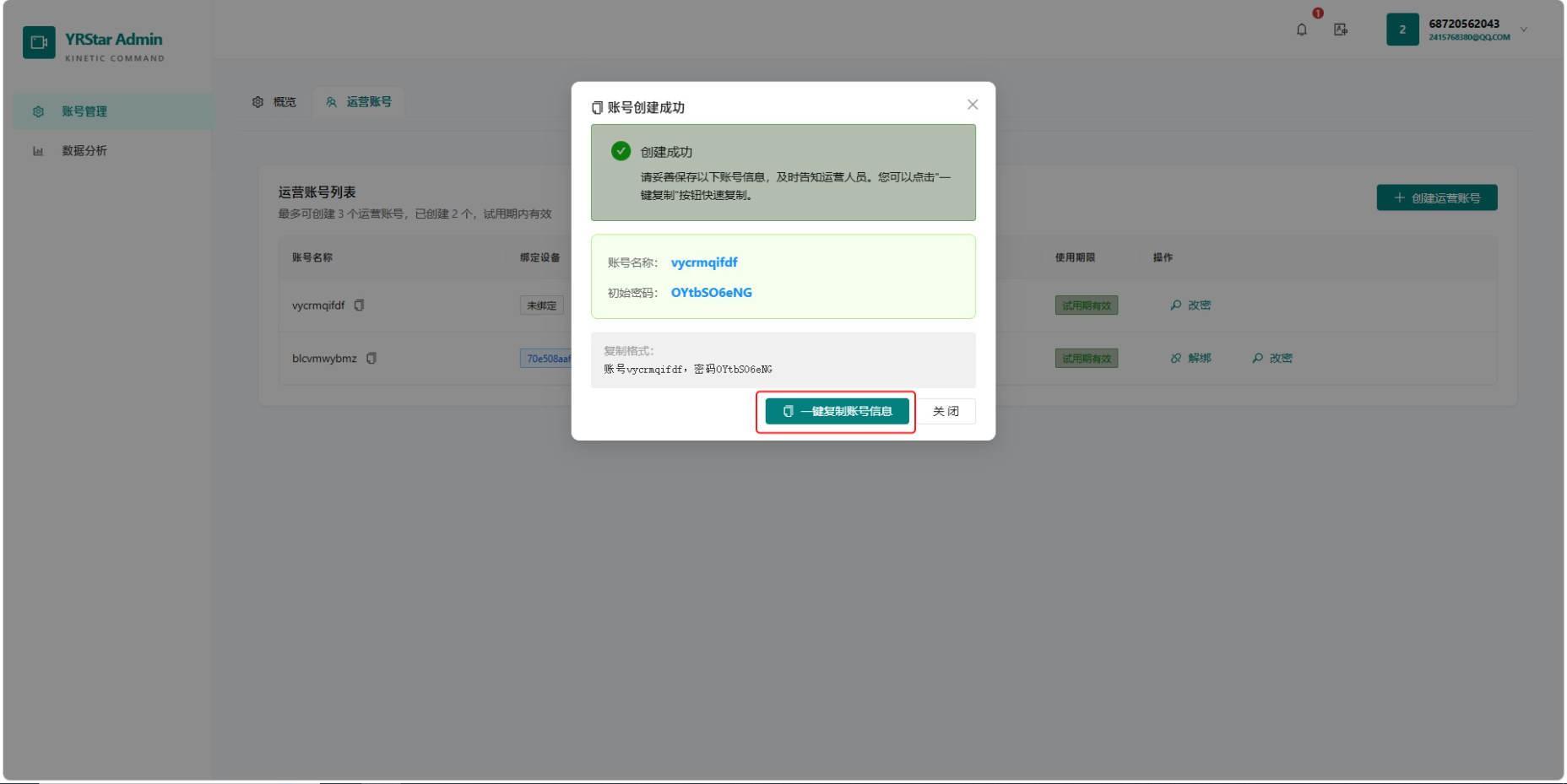Viewport: 1567px width, 784px height.
Task: Click the initial password OYtbSO6eNG
Action: (711, 293)
